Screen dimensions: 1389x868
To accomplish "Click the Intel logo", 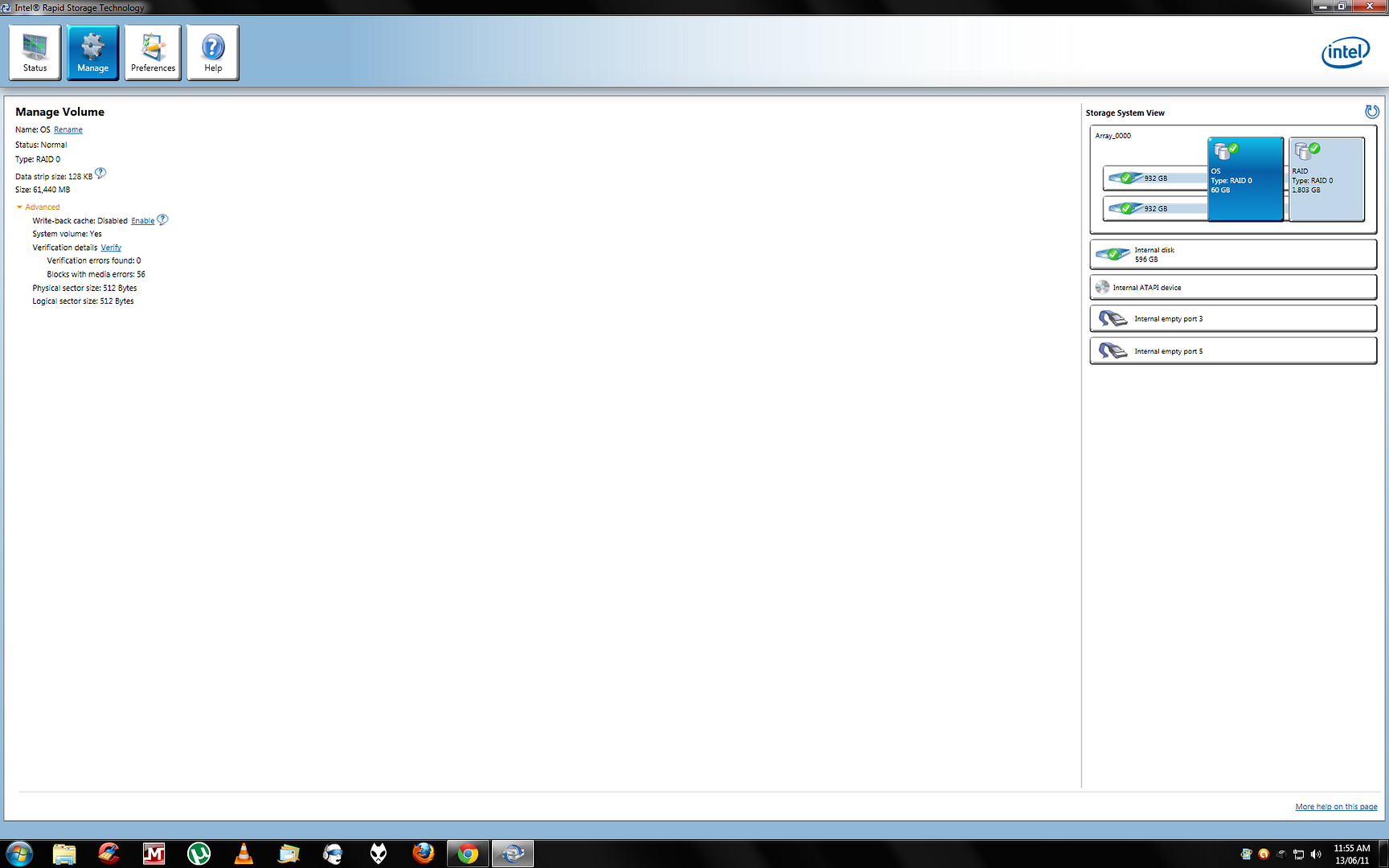I will 1346,52.
